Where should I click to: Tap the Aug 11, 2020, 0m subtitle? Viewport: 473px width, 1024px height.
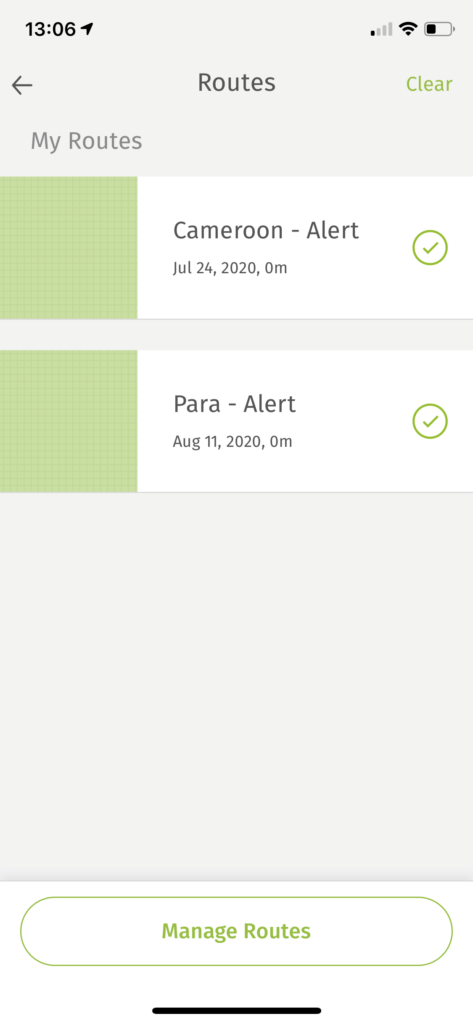point(233,441)
